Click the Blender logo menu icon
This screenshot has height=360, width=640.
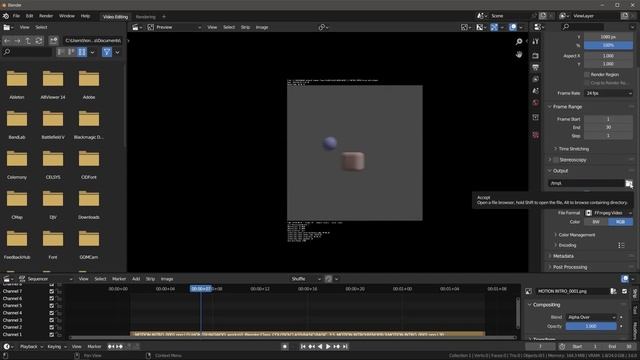click(x=6, y=16)
